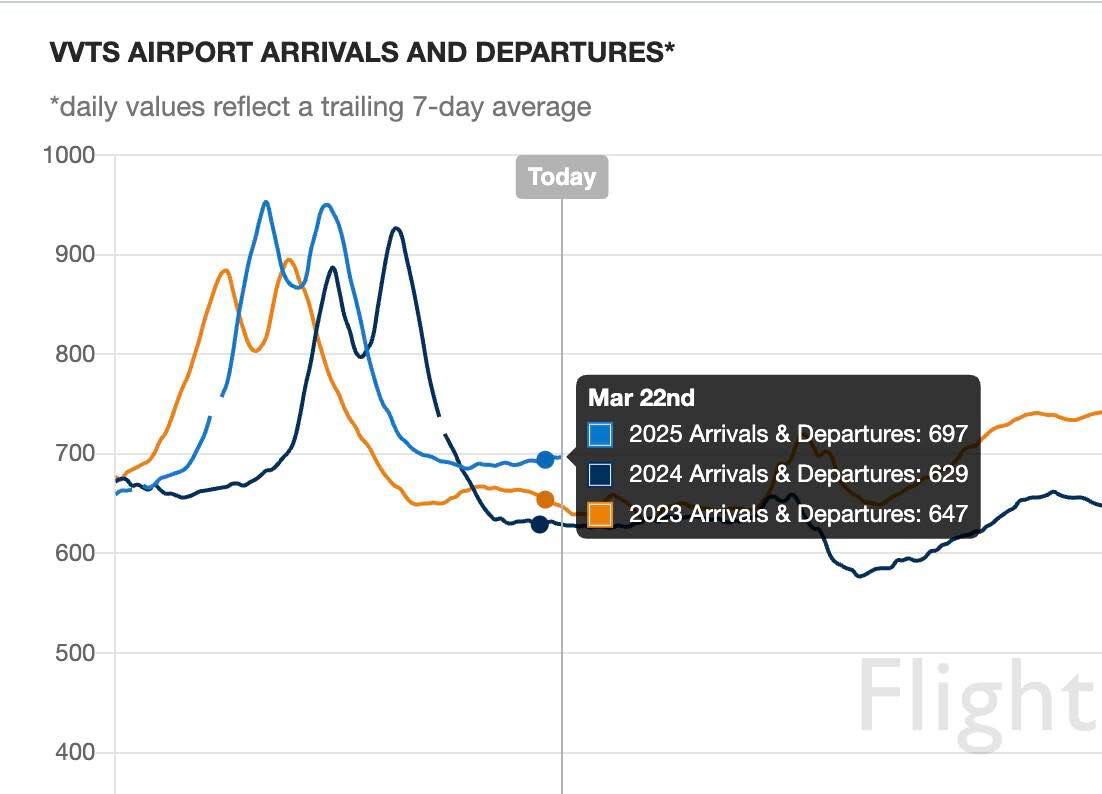The height and width of the screenshot is (794, 1102).
Task: Click the light blue 2025 tooltip swatch
Action: pyautogui.click(x=600, y=434)
